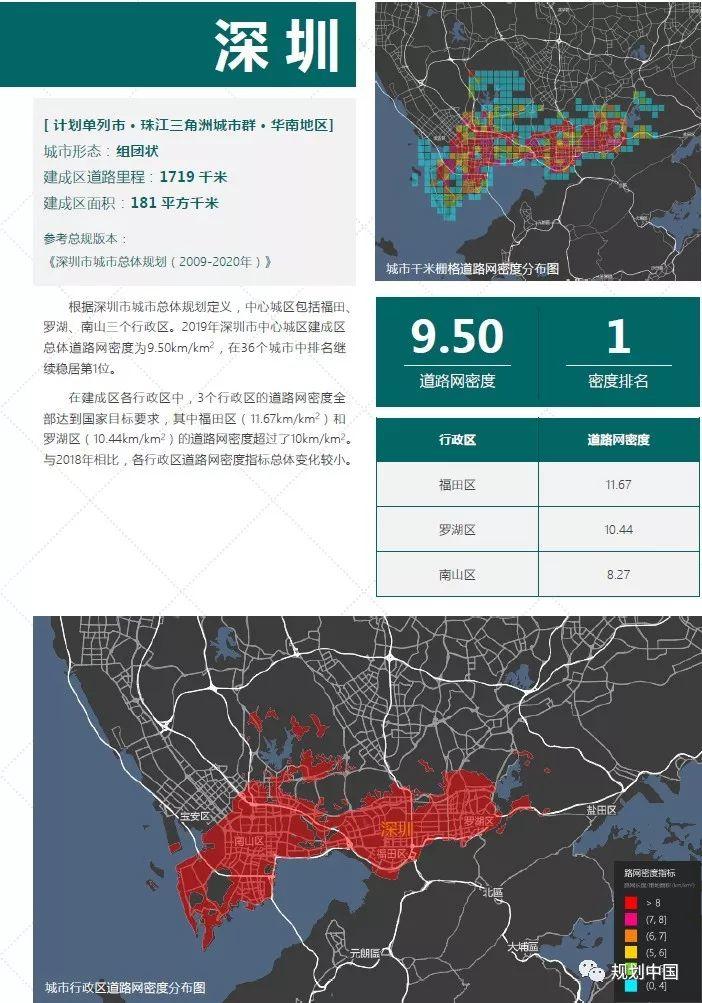Click the 大埔區 label on bottom map
The height and width of the screenshot is (1003, 702).
[523, 946]
